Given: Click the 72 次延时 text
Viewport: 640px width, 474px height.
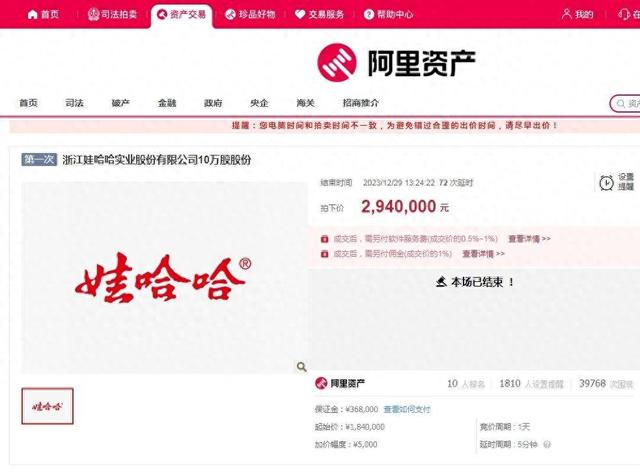Looking at the screenshot, I should pyautogui.click(x=456, y=183).
